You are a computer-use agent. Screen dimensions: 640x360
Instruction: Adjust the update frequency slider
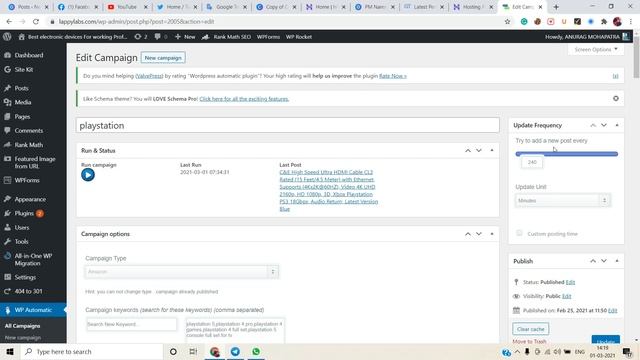[x=567, y=154]
